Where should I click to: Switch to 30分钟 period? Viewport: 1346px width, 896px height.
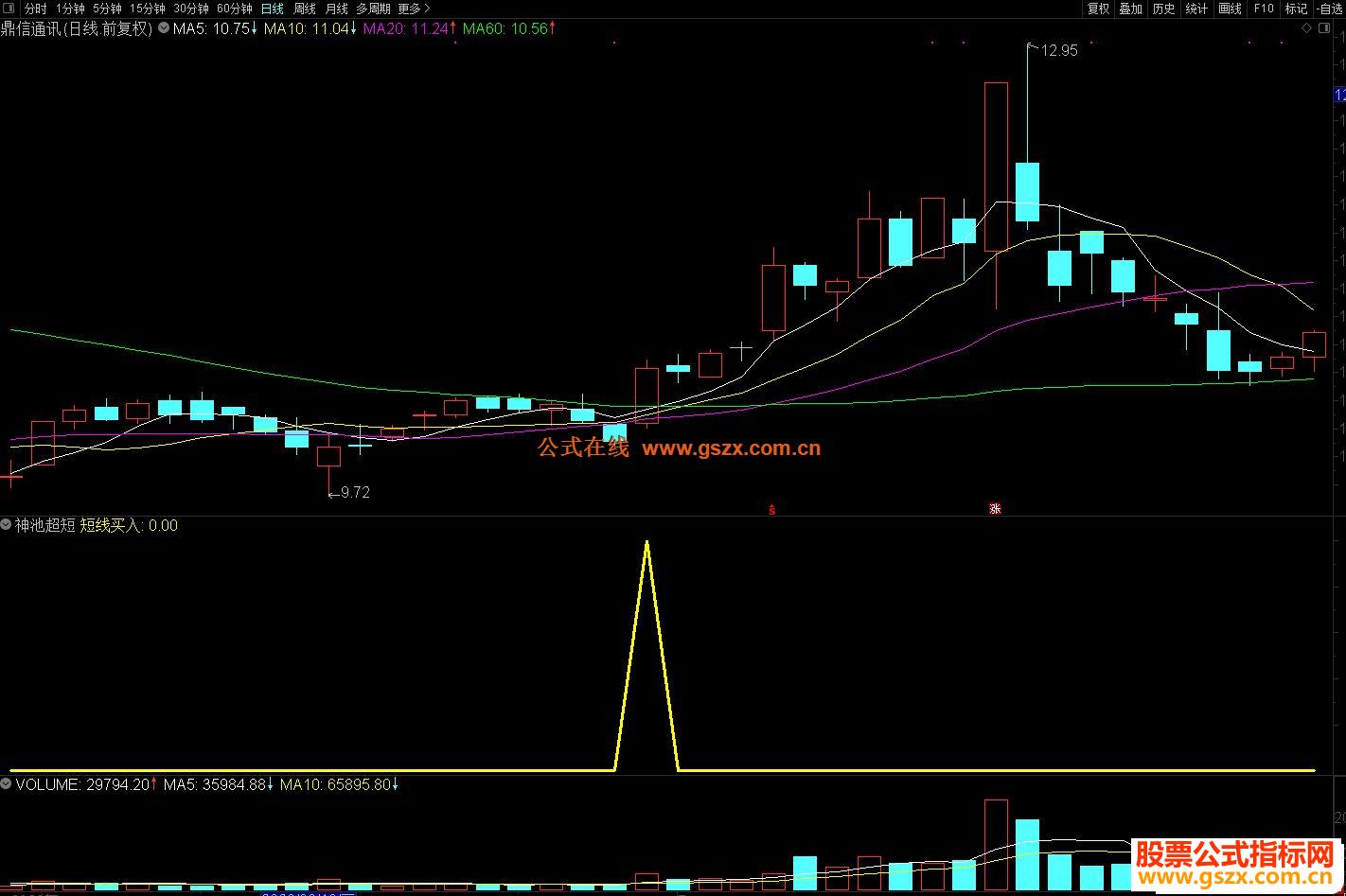pos(190,9)
